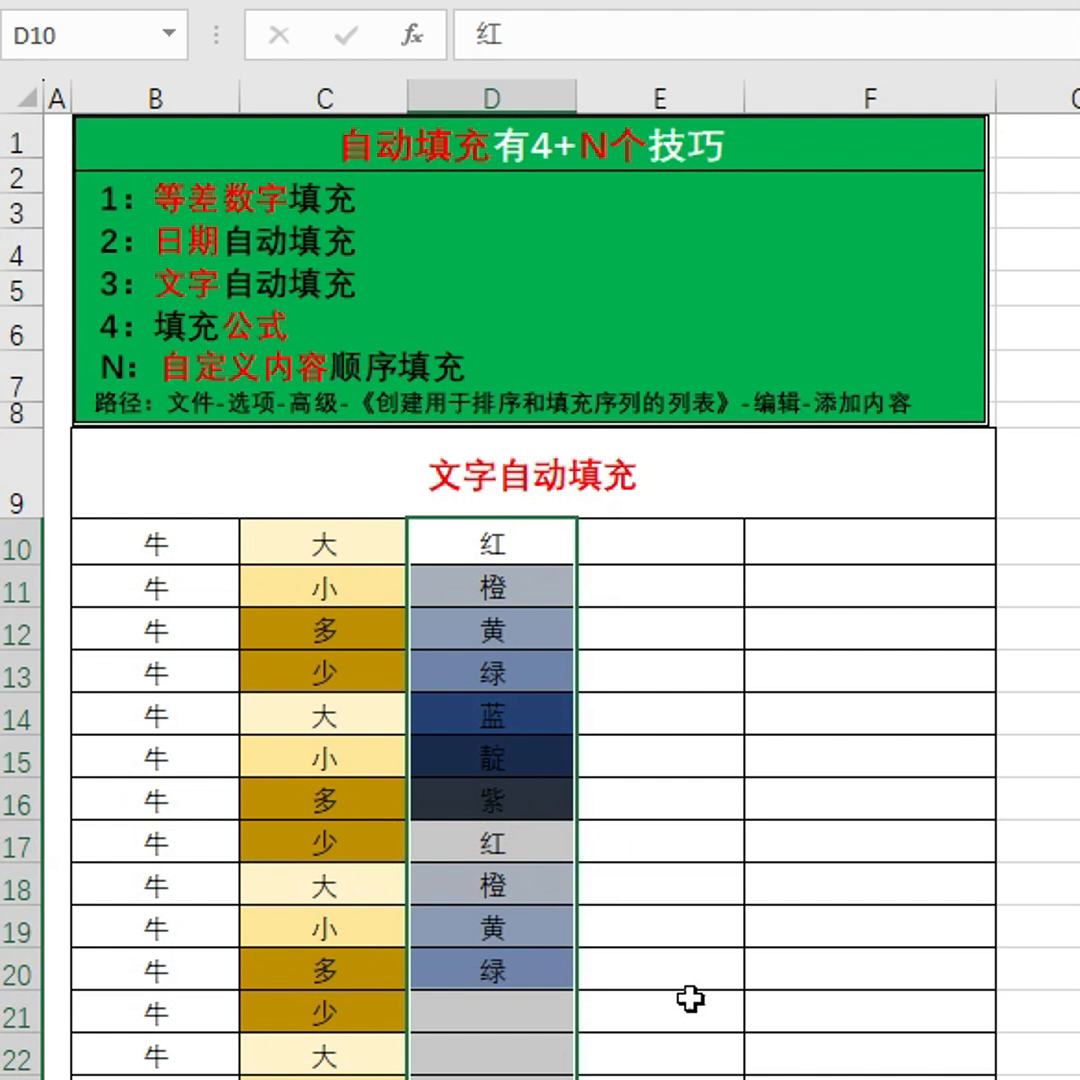Select cell C16 containing 多
The width and height of the screenshot is (1080, 1080).
click(x=323, y=800)
